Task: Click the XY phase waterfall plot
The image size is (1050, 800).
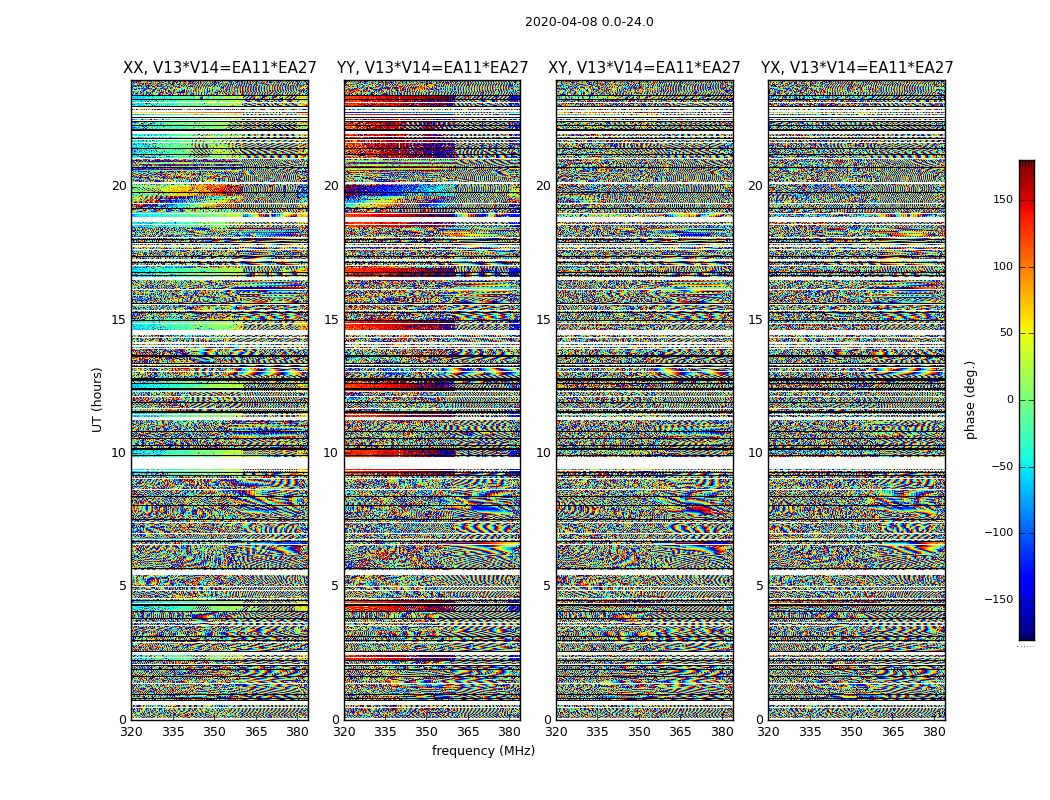Action: click(645, 400)
